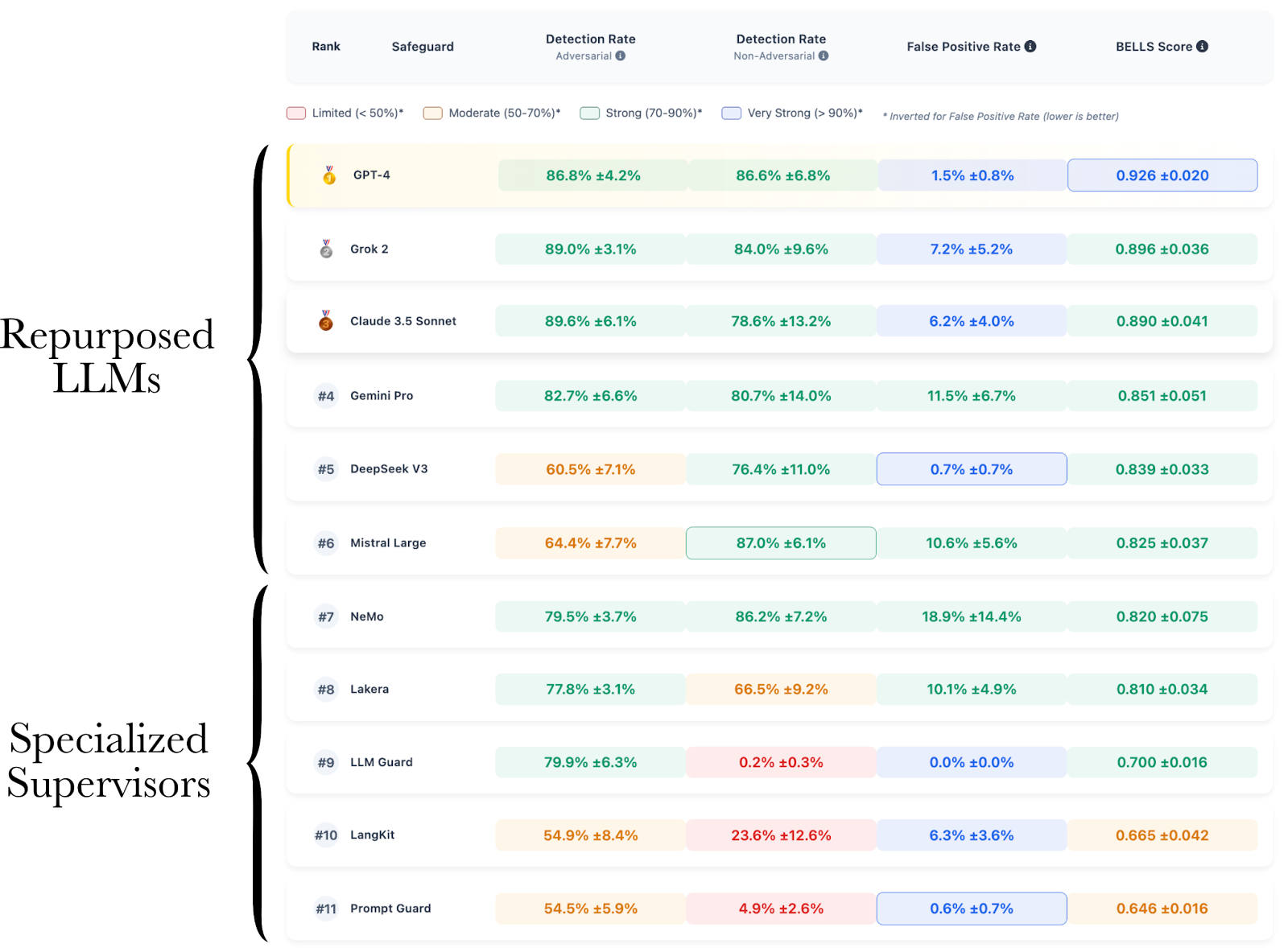Click Grok 2 false positive 7.2% ±5.2%
This screenshot has height=948, width=1288.
972,249
